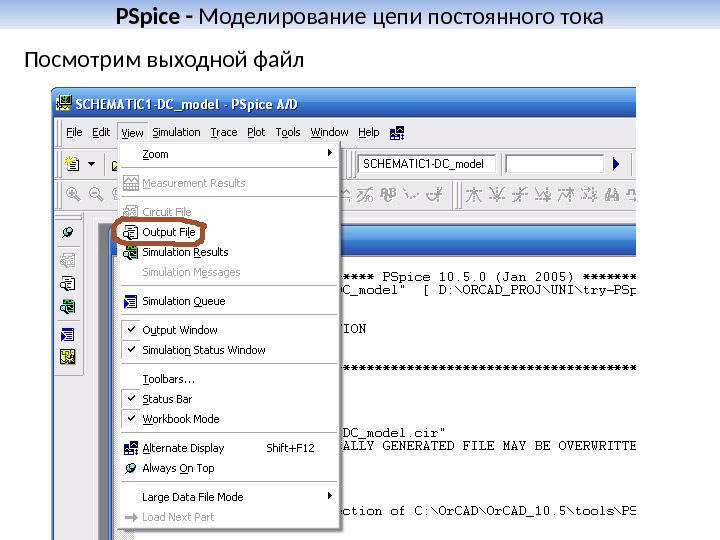Screen dimensions: 720x540
Task: Open the File menu
Action: pyautogui.click(x=74, y=132)
